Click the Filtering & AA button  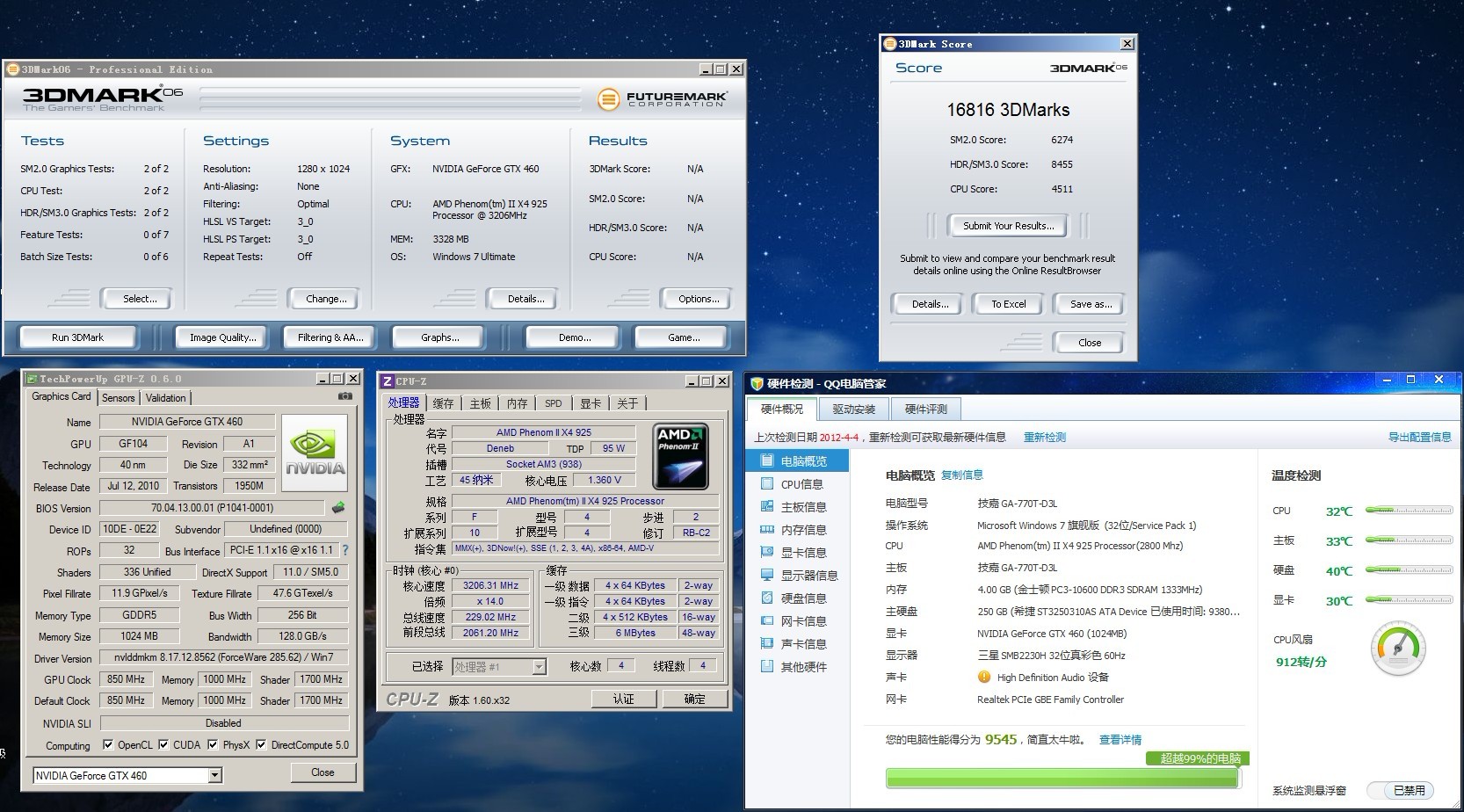point(330,337)
